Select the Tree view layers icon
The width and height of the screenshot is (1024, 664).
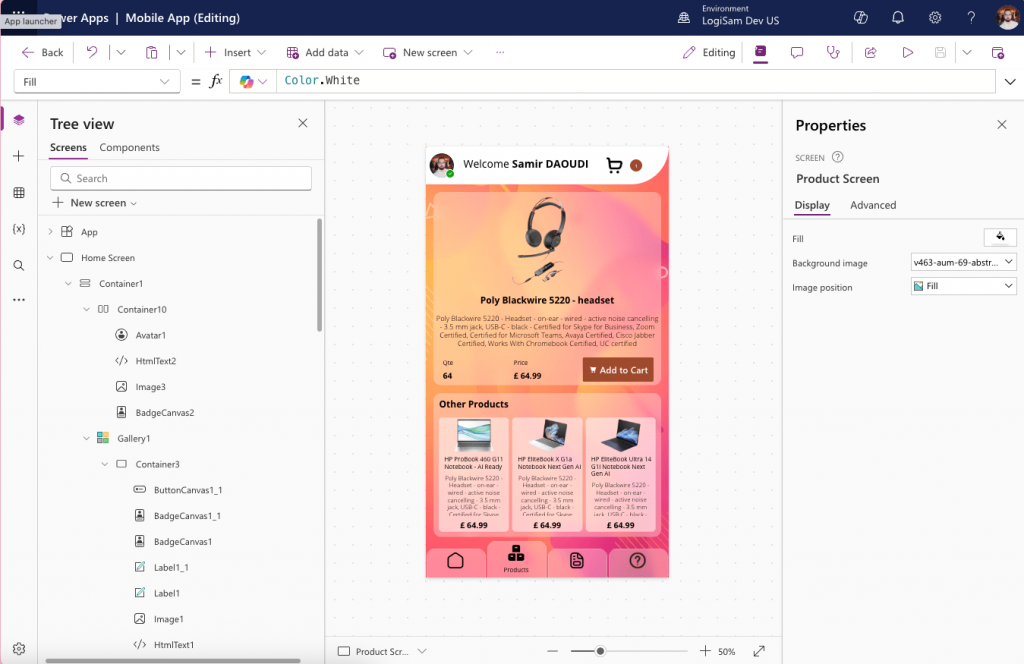pos(19,120)
